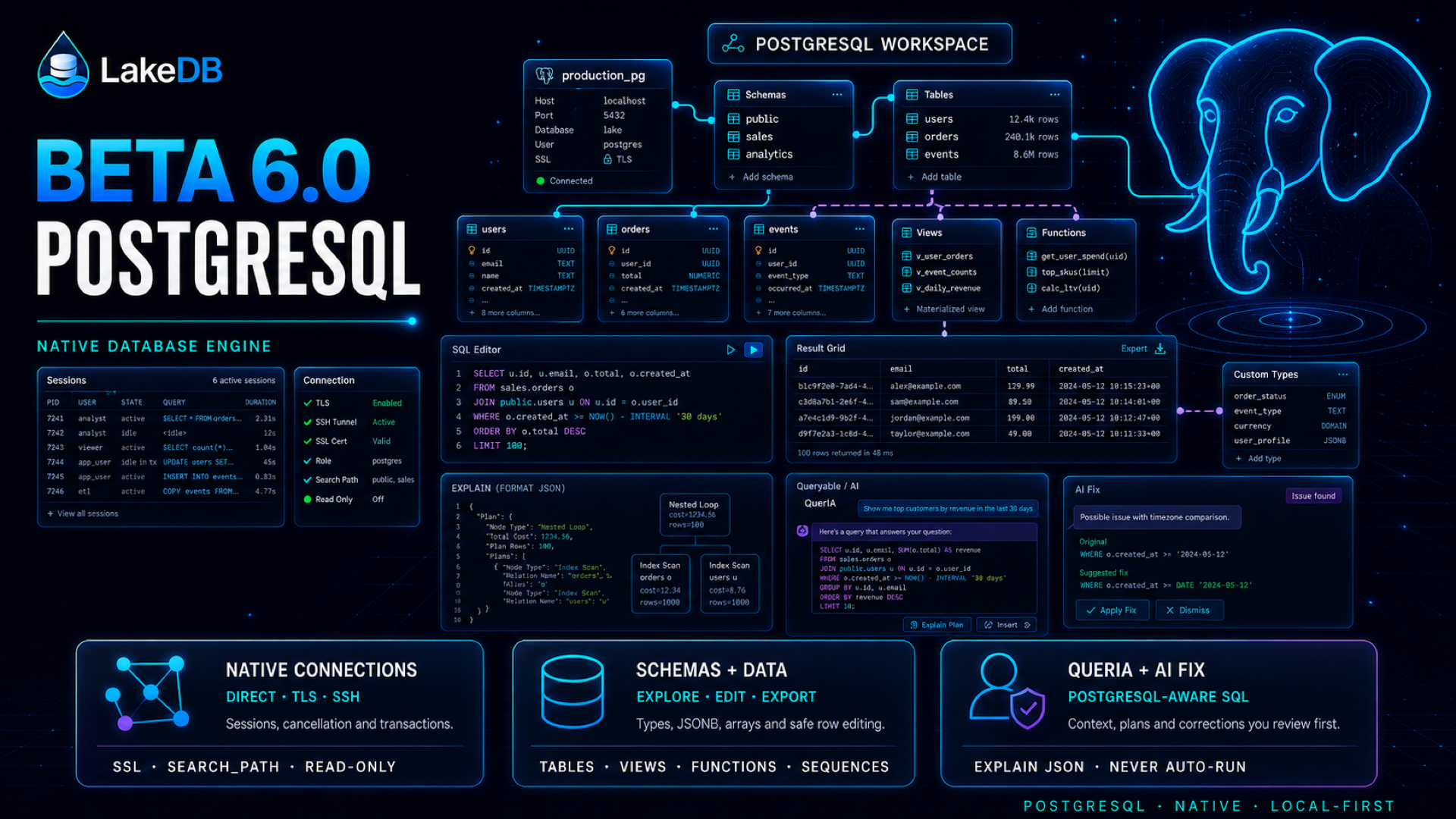The height and width of the screenshot is (819, 1456).
Task: Click the Schemas panel table icon
Action: [x=733, y=95]
